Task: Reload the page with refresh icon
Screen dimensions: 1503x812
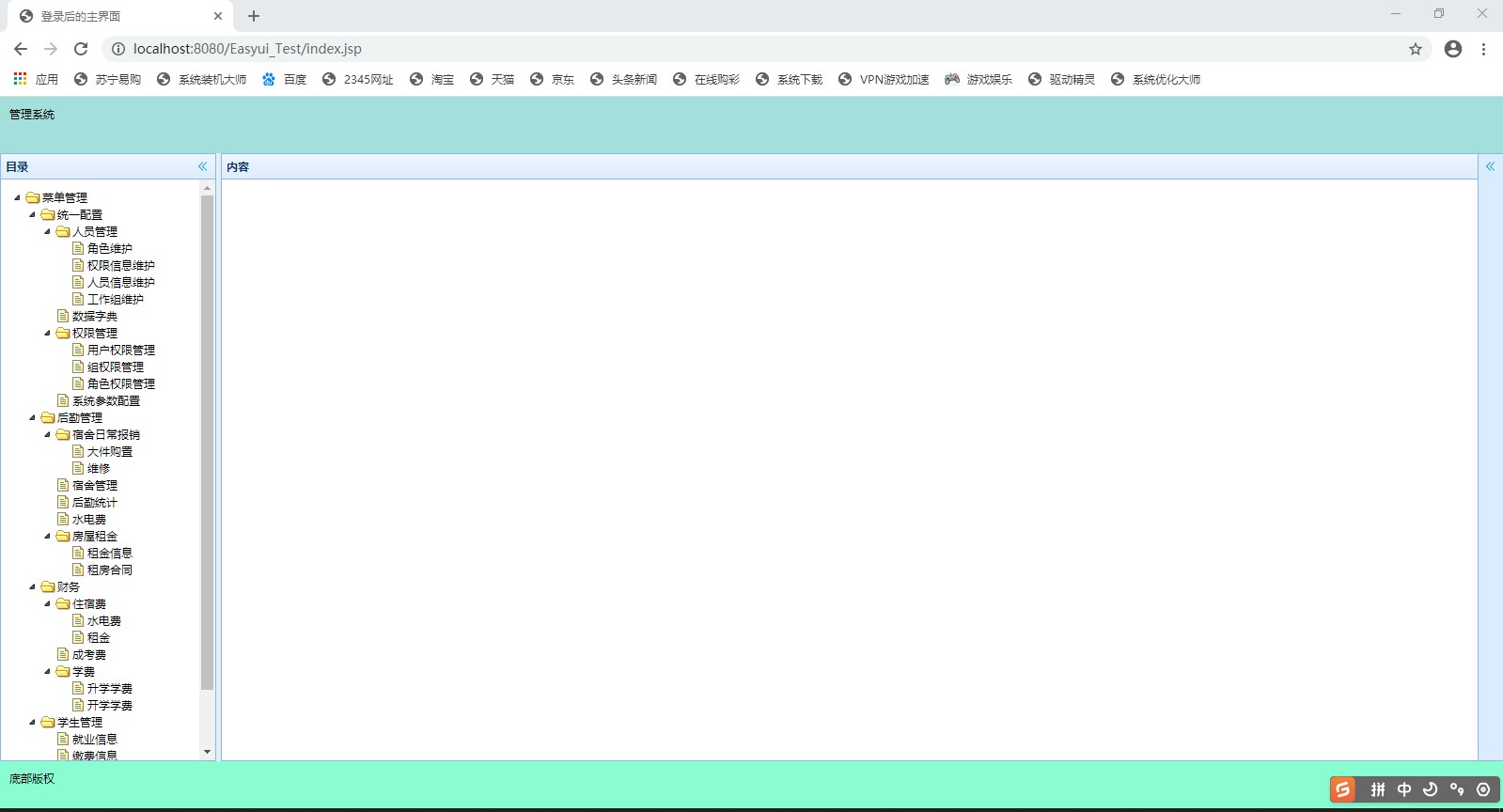Action: [81, 49]
